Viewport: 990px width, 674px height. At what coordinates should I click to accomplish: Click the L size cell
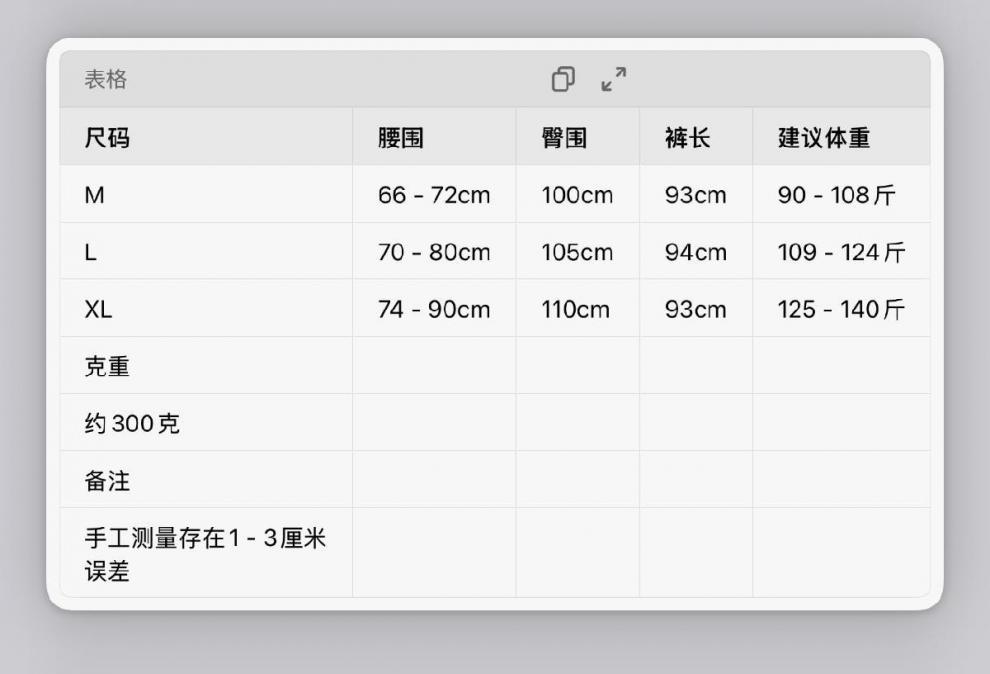point(91,252)
